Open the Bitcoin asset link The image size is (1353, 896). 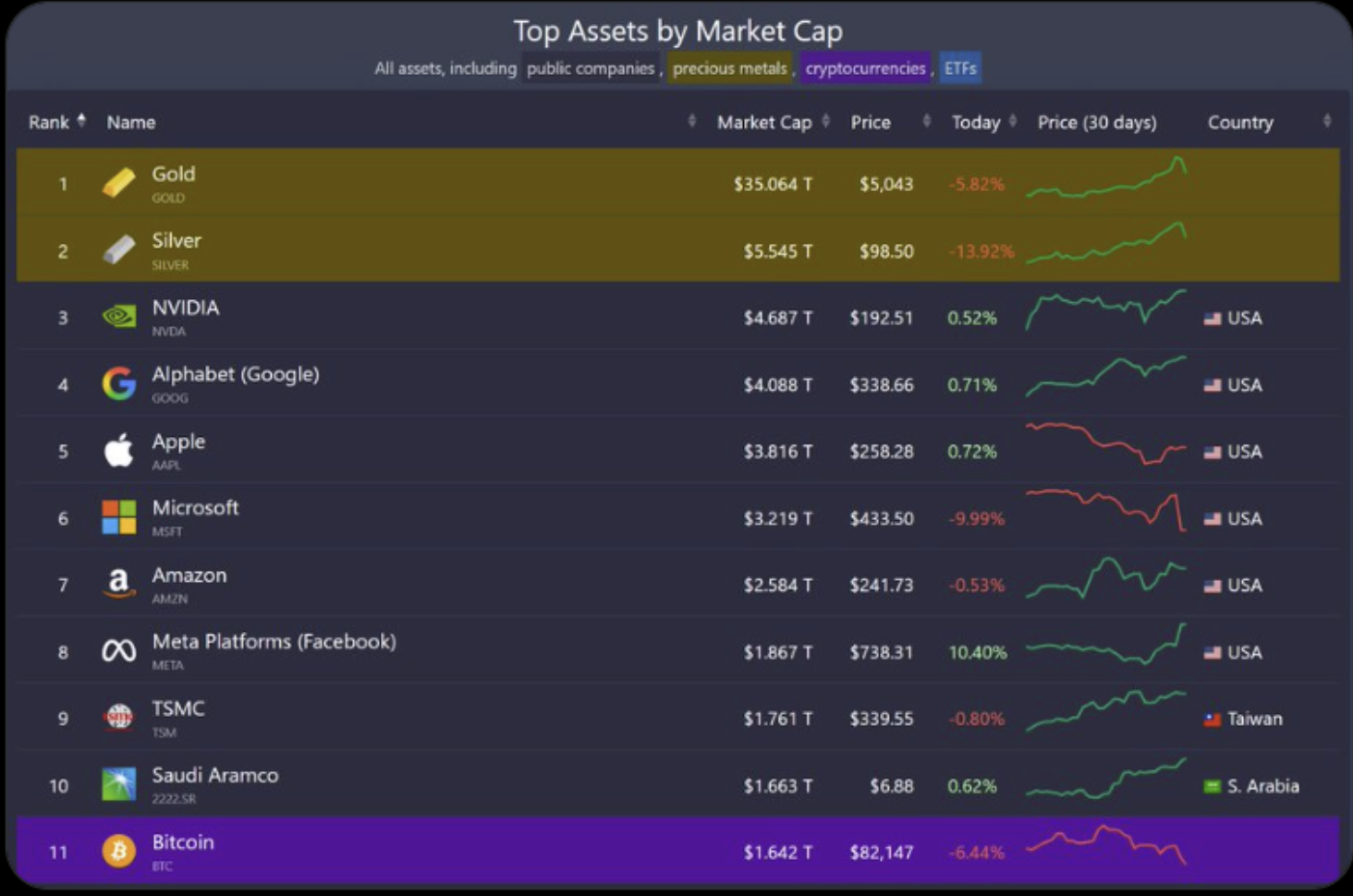tap(182, 842)
